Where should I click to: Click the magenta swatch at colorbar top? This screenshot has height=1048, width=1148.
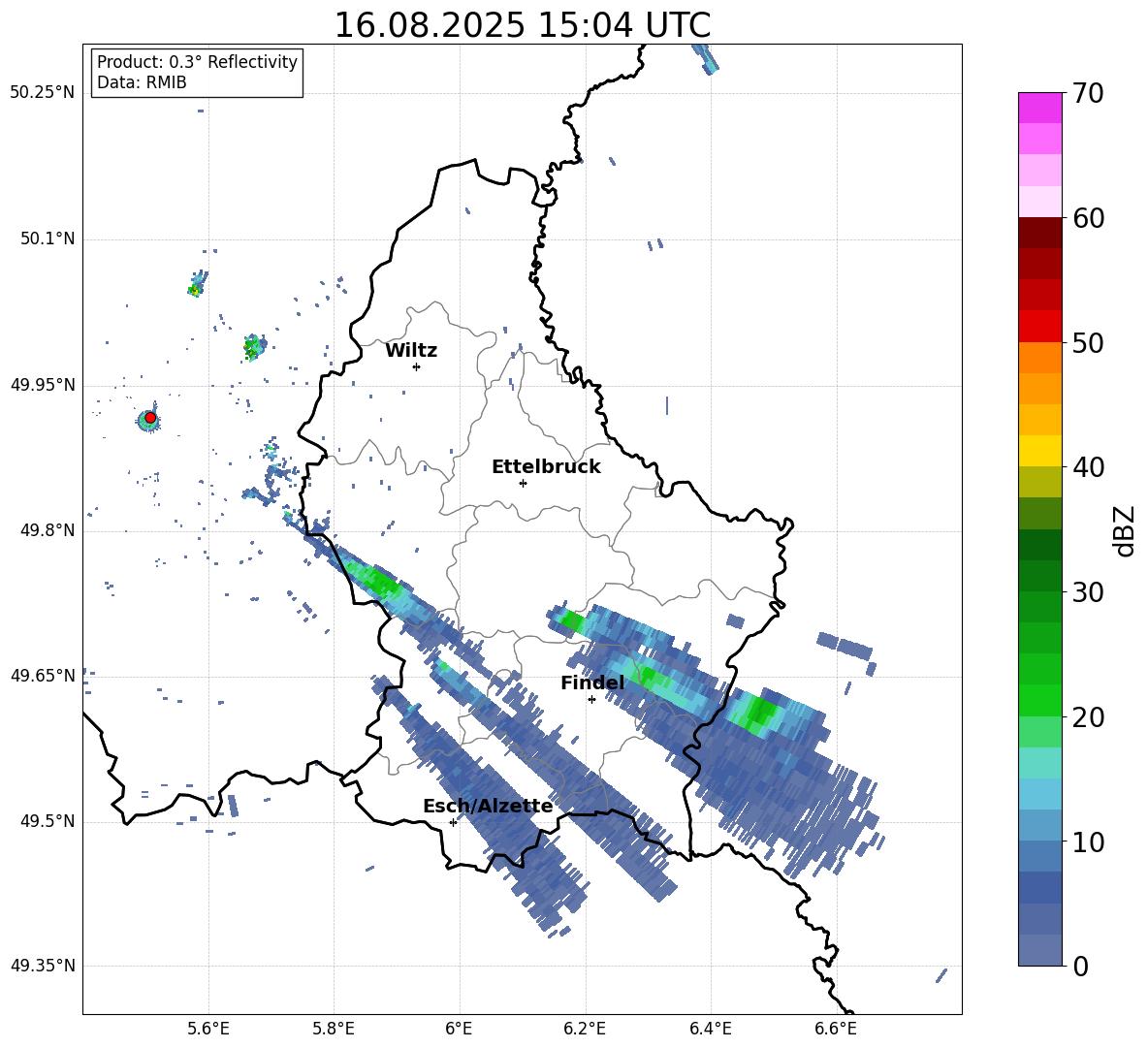click(x=1039, y=108)
